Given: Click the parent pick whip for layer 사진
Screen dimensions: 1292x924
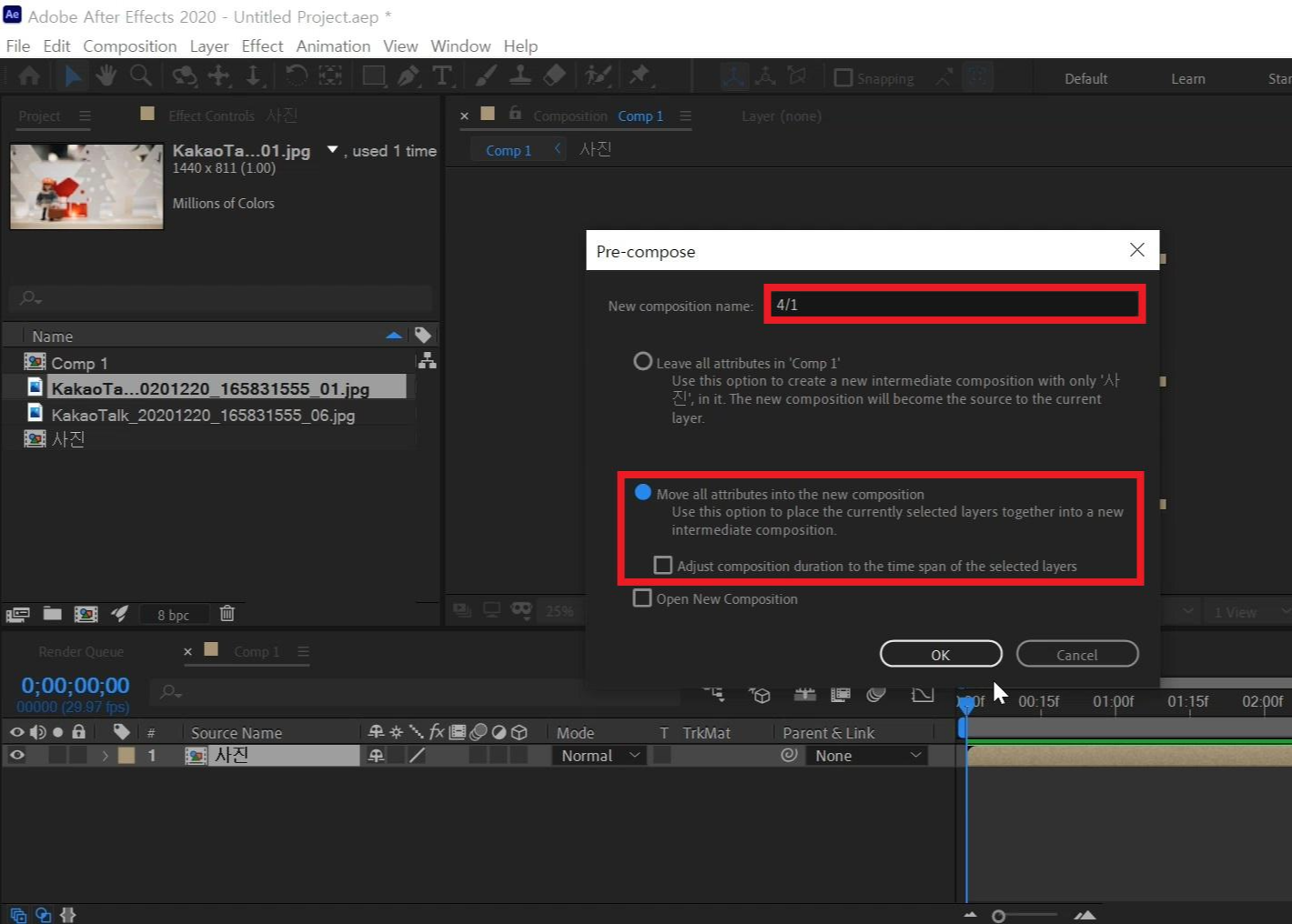Looking at the screenshot, I should [x=789, y=755].
